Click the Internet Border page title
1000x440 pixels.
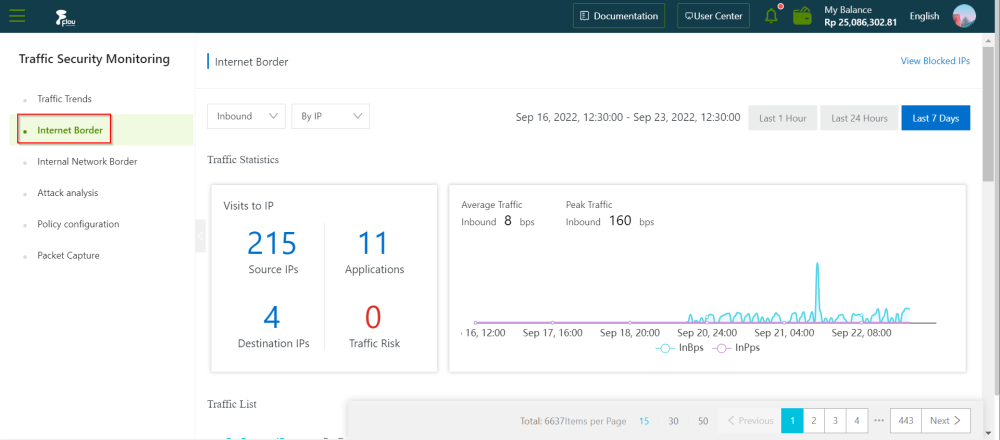[251, 62]
